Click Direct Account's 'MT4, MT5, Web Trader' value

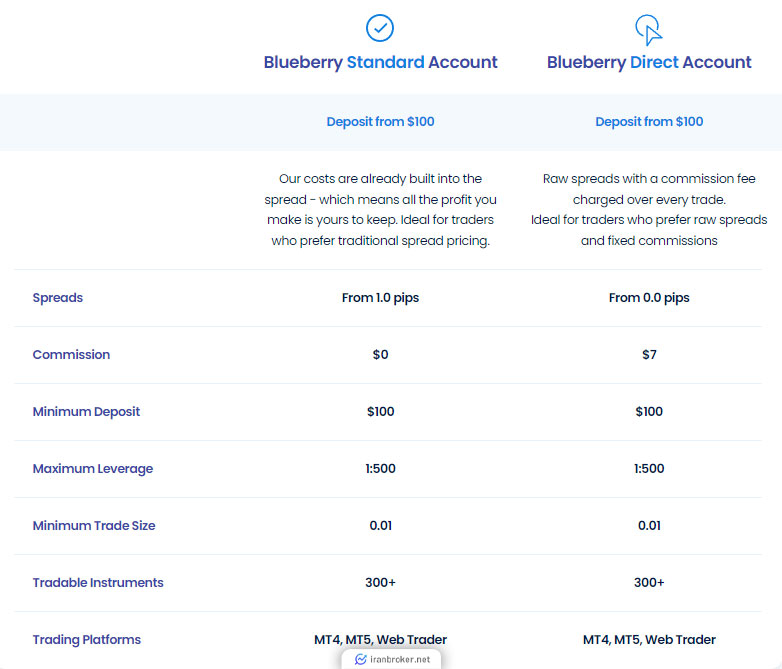tap(649, 640)
